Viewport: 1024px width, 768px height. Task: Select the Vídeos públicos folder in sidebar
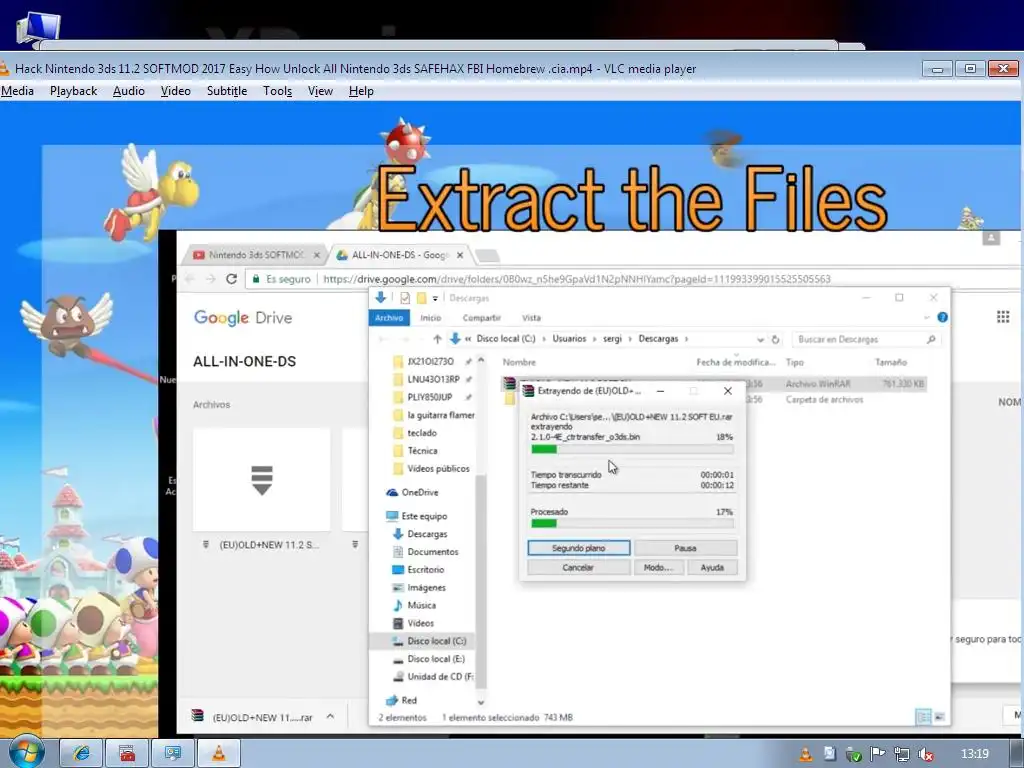[x=438, y=468]
